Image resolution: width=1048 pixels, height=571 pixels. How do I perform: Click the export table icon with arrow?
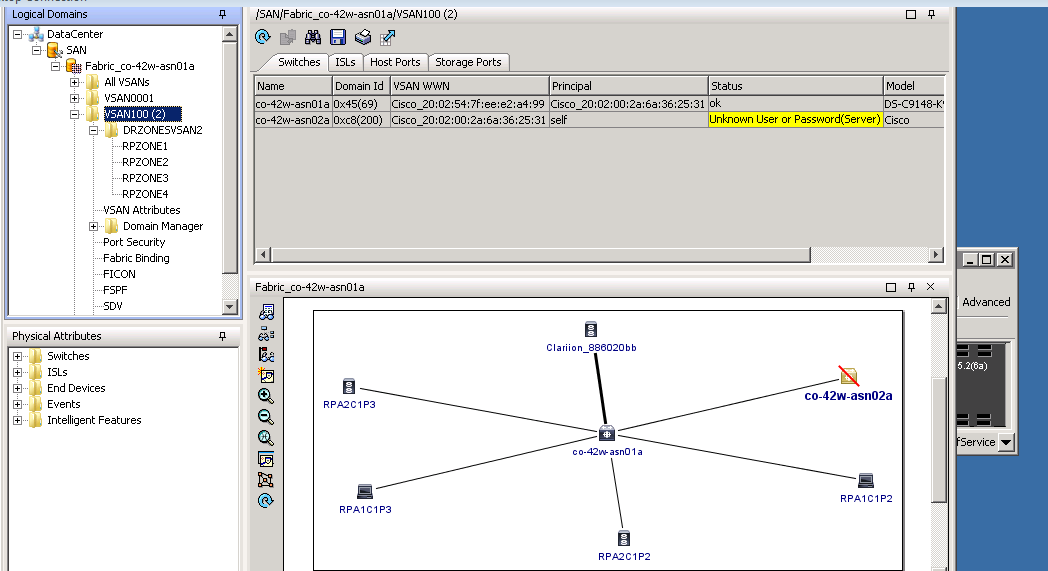(x=388, y=37)
